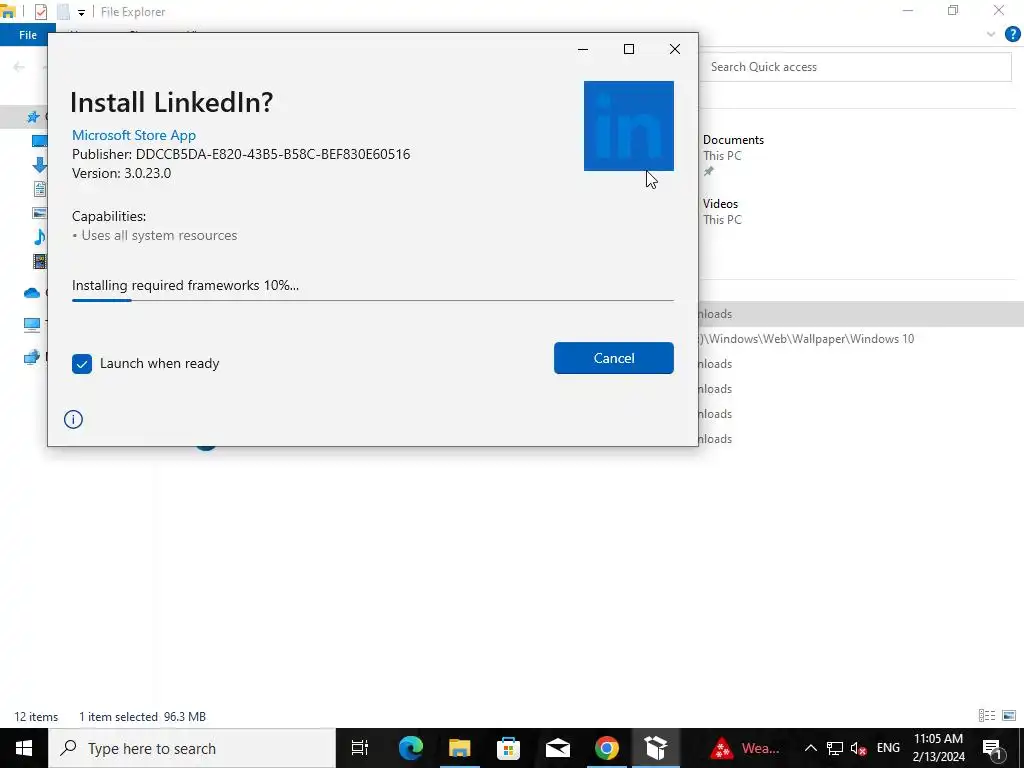Screen dimensions: 1024x768
Task: Launch Microsoft Edge from taskbar
Action: (x=411, y=748)
